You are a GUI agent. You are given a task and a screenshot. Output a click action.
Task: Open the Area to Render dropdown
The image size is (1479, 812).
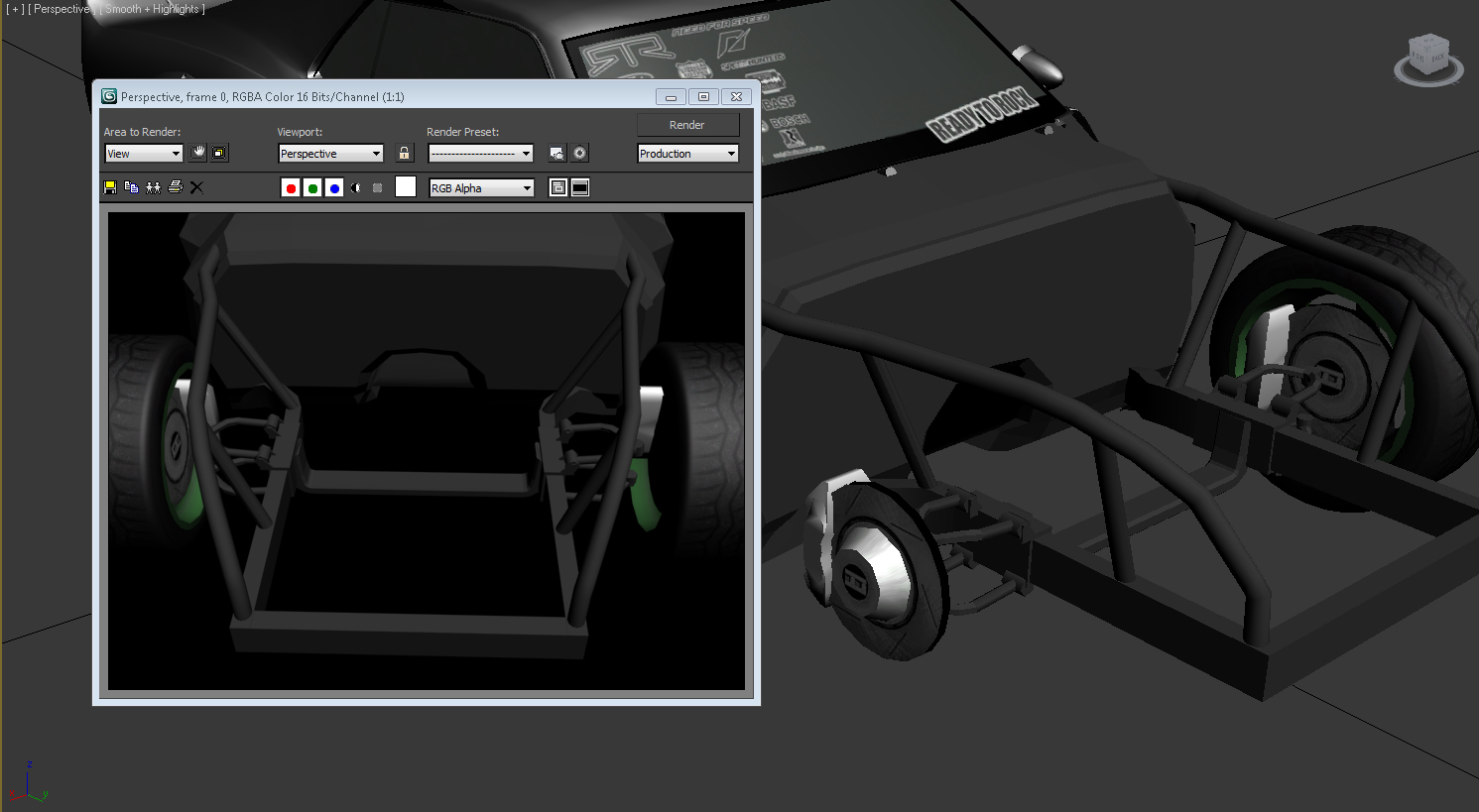[x=144, y=154]
